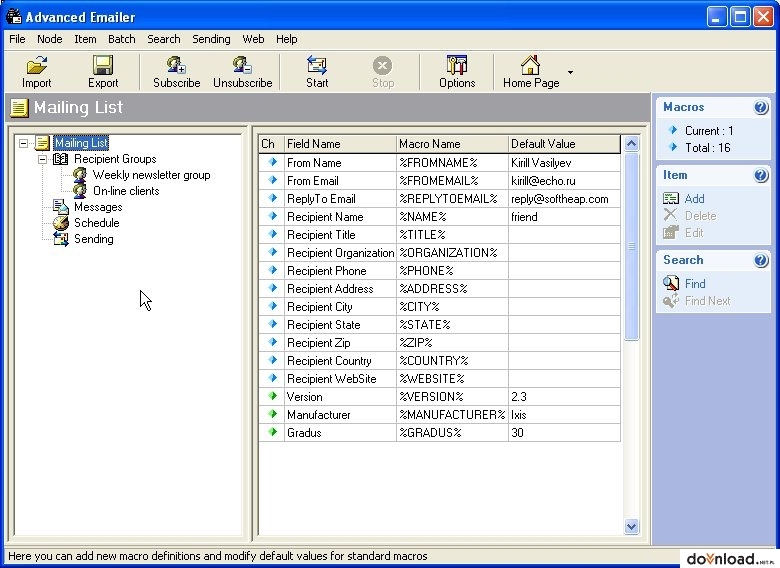Click the green marker in Gradus row
Screen dimensions: 780x568
pyautogui.click(x=272, y=432)
